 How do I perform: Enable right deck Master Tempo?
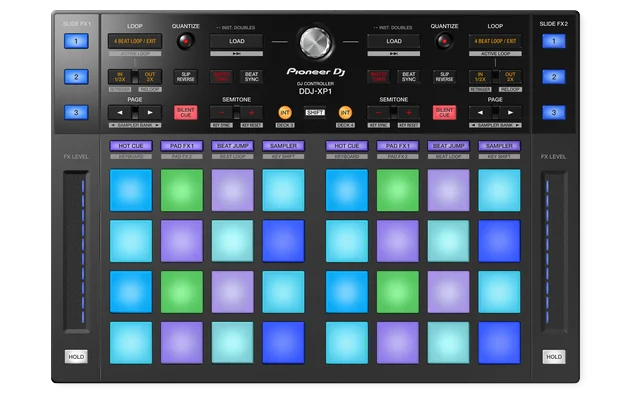pos(378,77)
